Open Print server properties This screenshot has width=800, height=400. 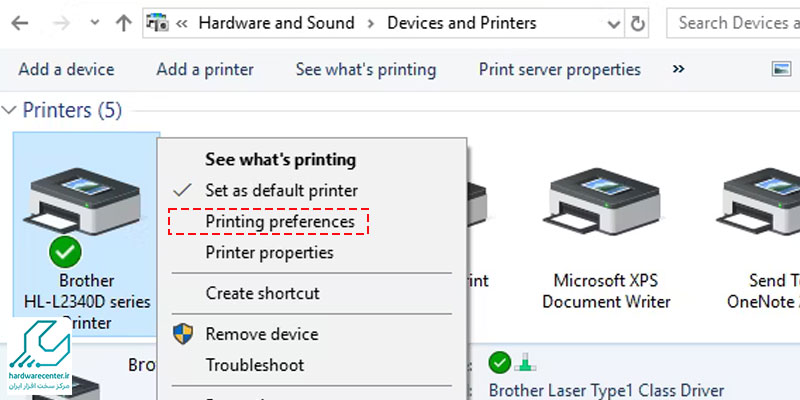tap(560, 69)
